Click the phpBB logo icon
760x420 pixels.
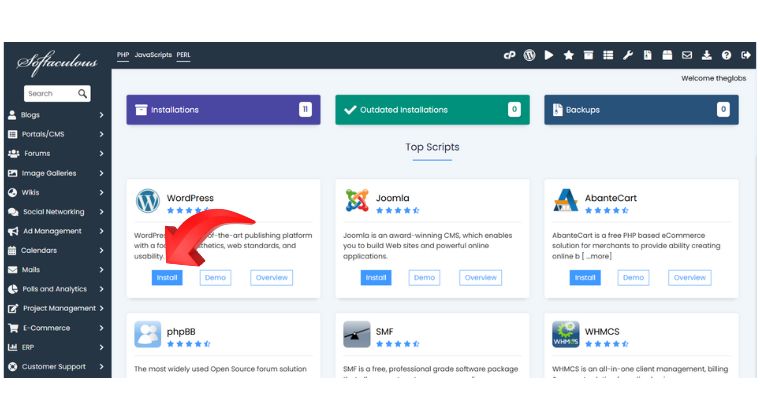[148, 334]
